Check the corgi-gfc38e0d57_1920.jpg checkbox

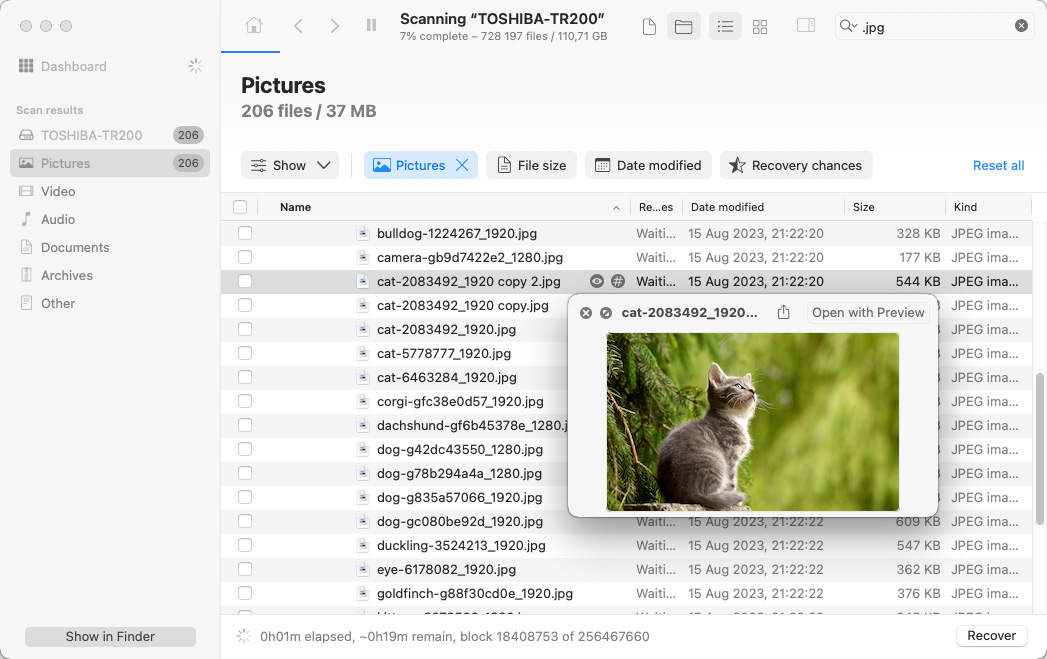[245, 401]
